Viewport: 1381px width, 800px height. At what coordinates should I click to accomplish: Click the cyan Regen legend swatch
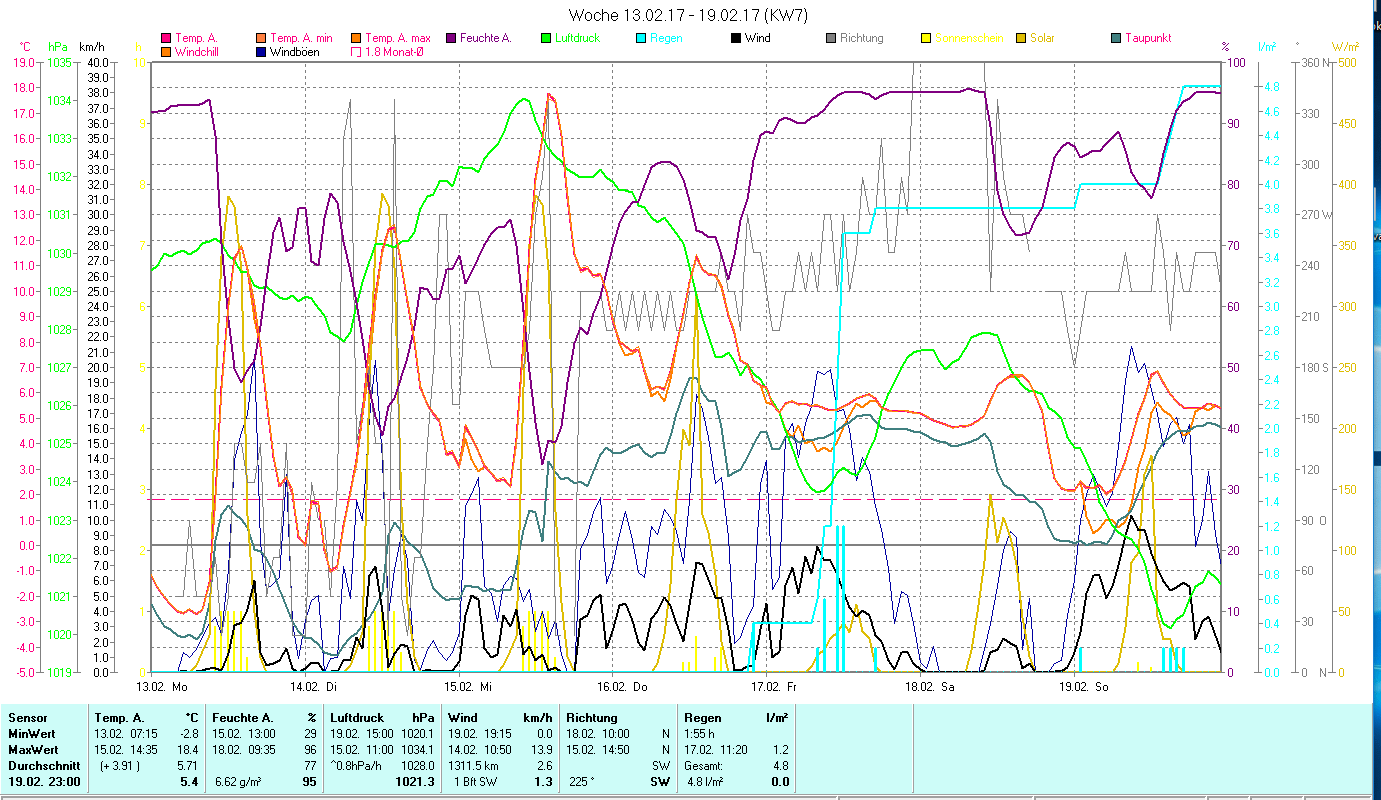640,39
